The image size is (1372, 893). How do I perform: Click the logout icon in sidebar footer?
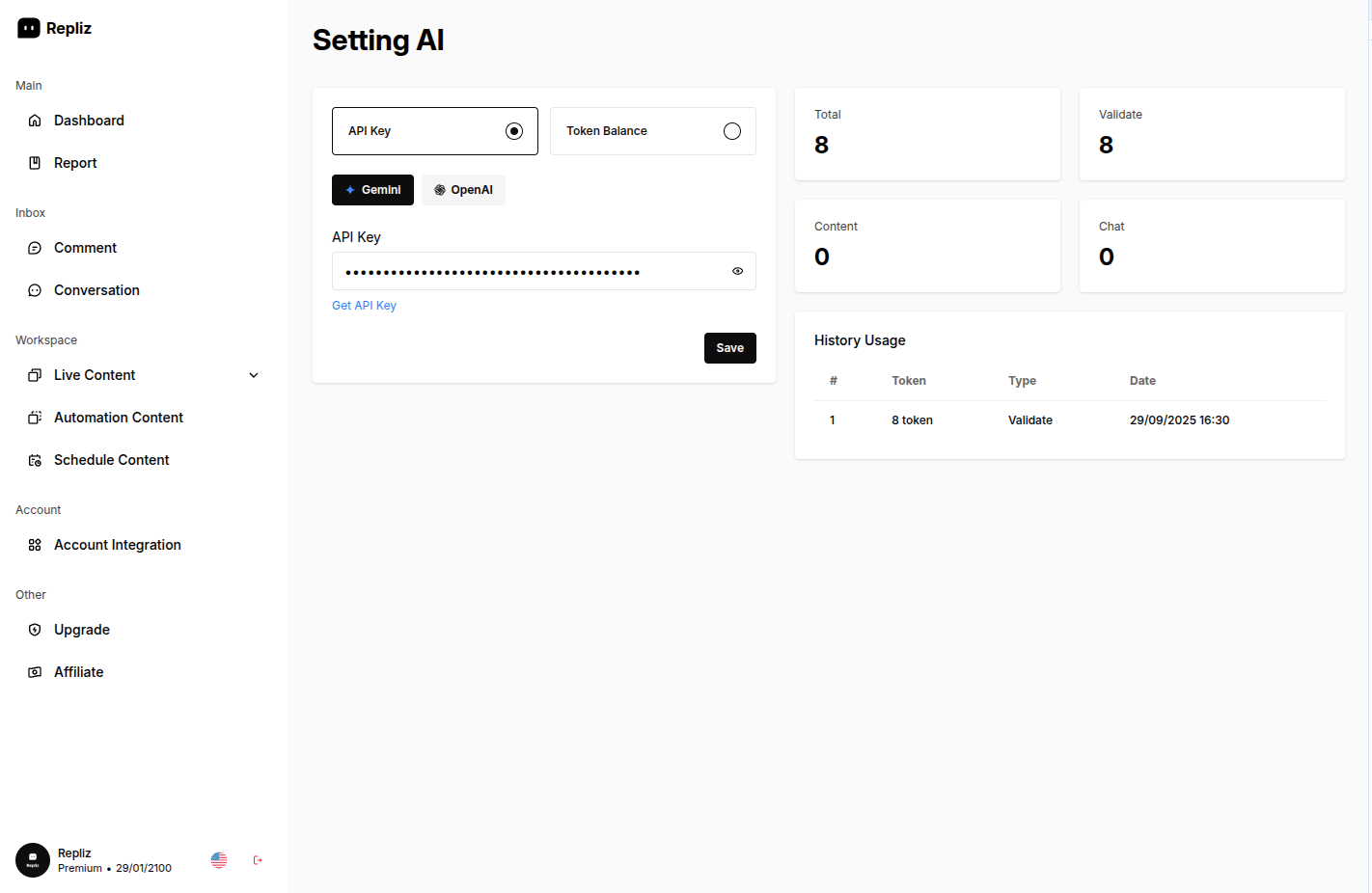pos(258,860)
